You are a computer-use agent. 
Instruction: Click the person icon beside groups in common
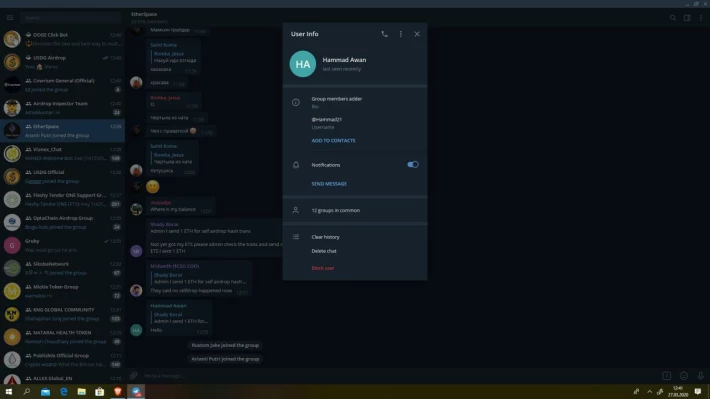coord(296,210)
